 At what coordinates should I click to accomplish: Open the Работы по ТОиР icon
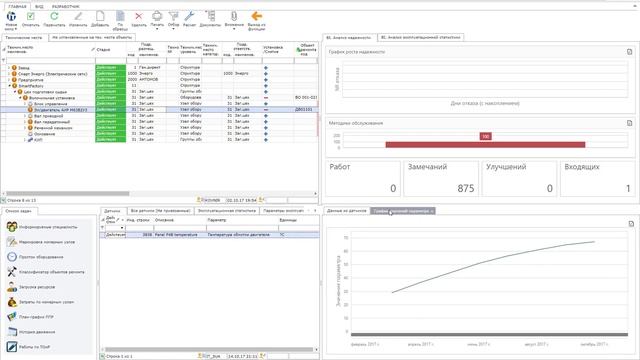coord(12,347)
